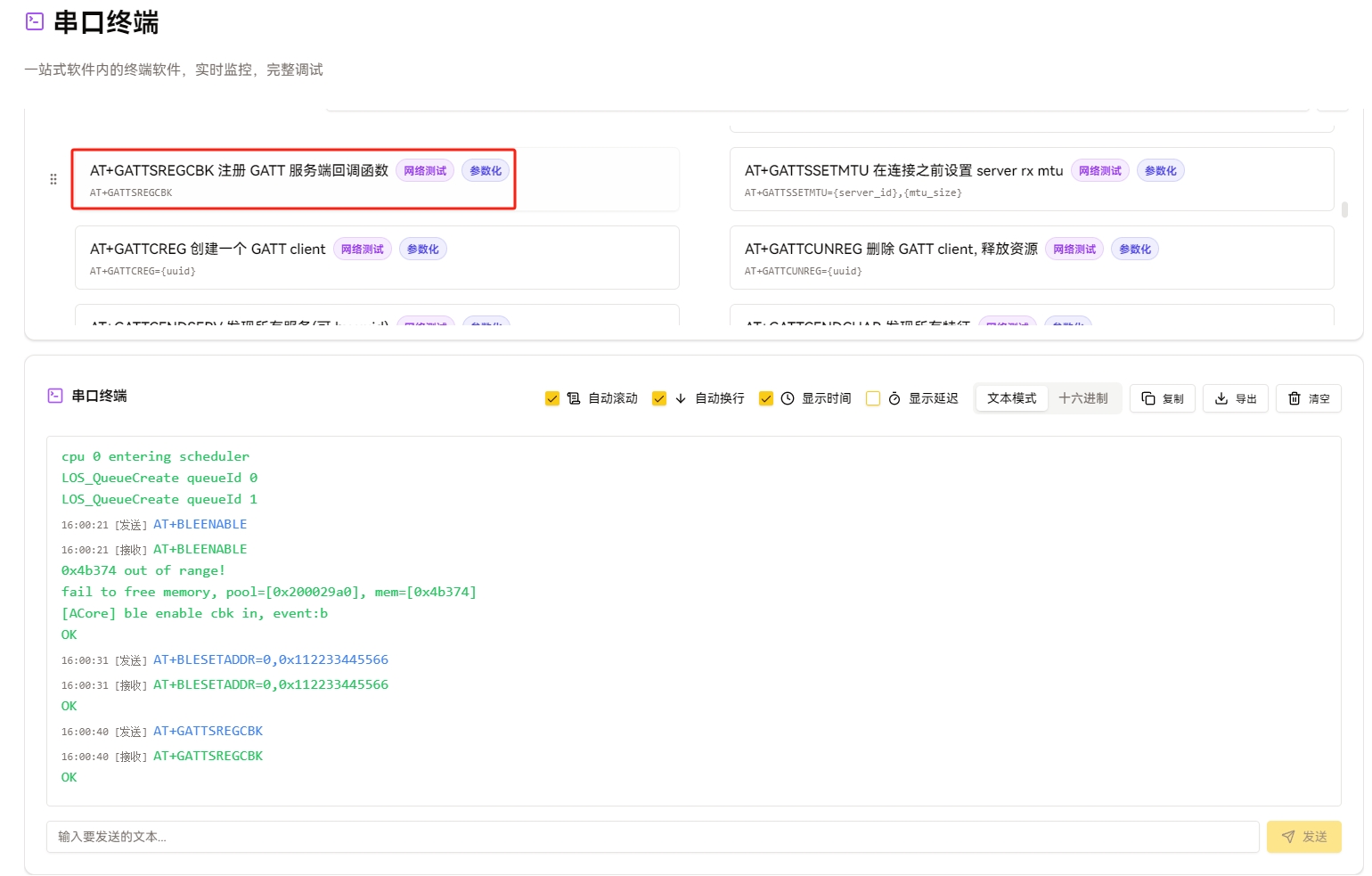Click the '[ACore] ble enable cbk in' line
Screen dimensions: 1372x876
click(194, 613)
